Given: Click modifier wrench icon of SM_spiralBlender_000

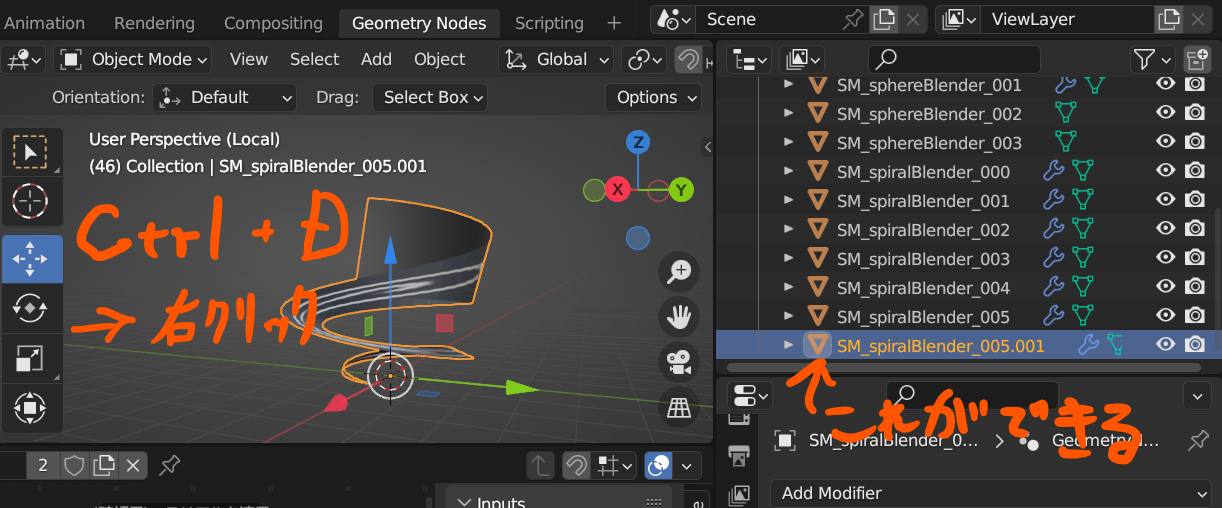Looking at the screenshot, I should point(1053,172).
